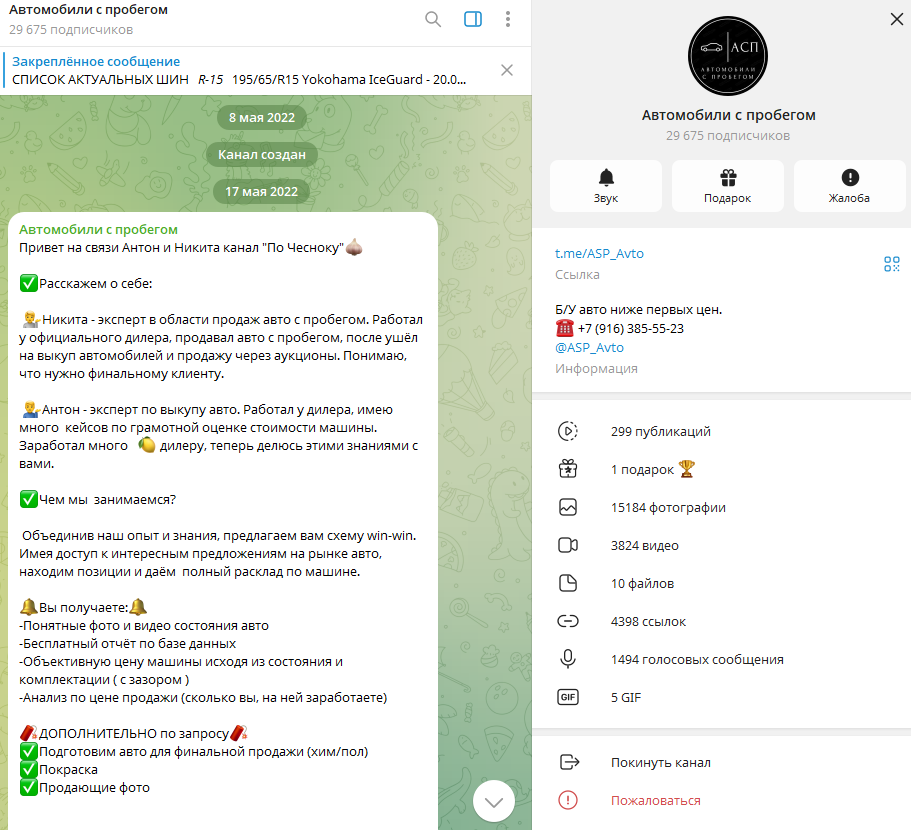Click the Жалоба report button
The height and width of the screenshot is (830, 911).
(x=849, y=186)
